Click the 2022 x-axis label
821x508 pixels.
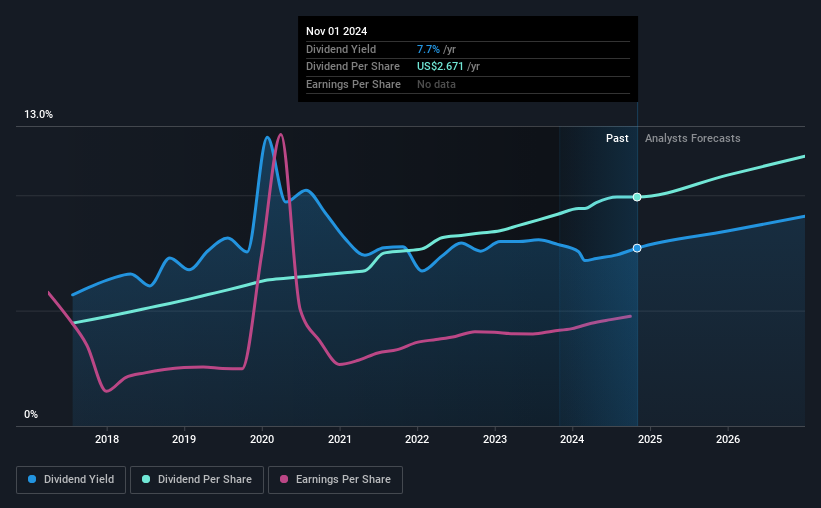[x=417, y=439]
